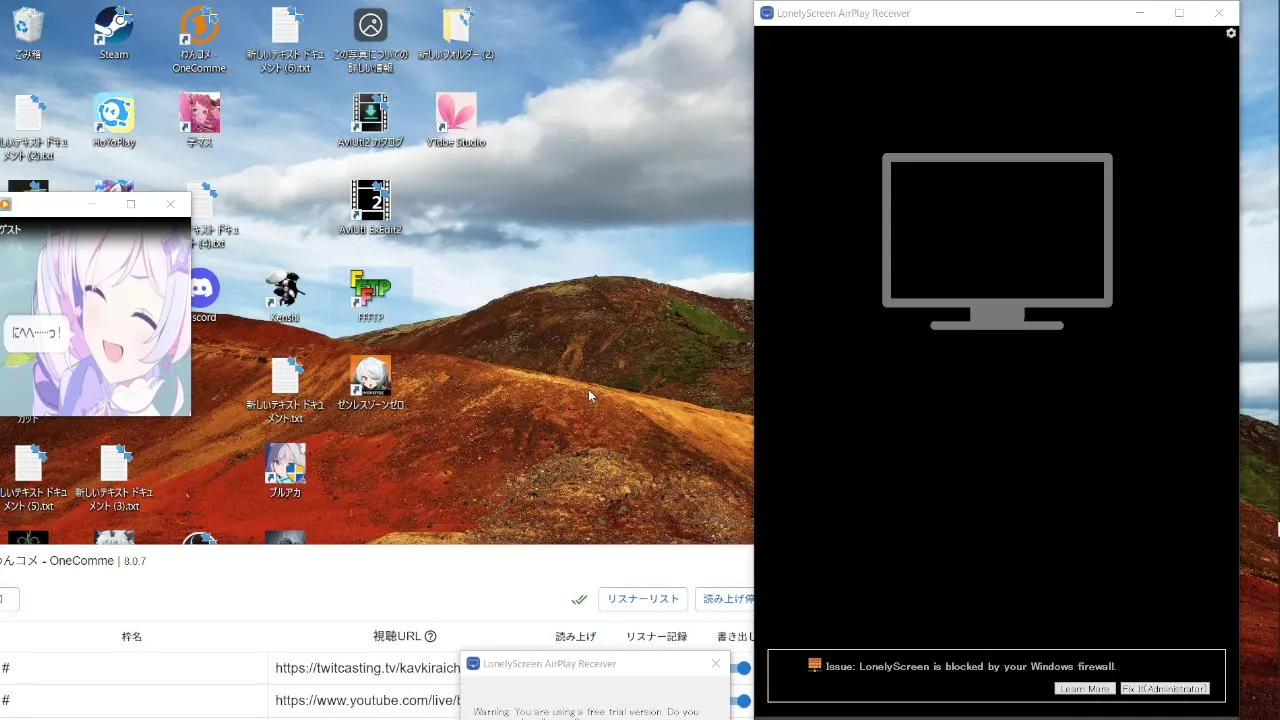
Task: Close the LonelyScreen trial warning popup
Action: (x=716, y=663)
